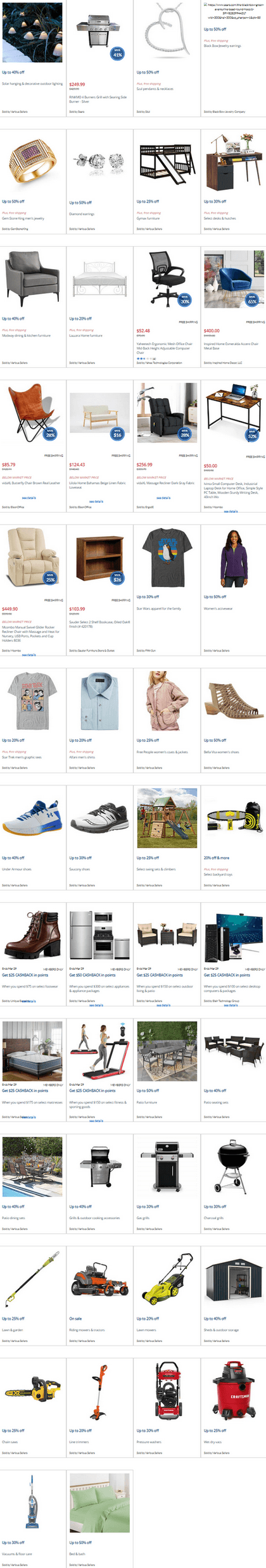This screenshot has height=1568, width=266.
Task: Open the Star Trek graphic tee image
Action: tap(32, 701)
